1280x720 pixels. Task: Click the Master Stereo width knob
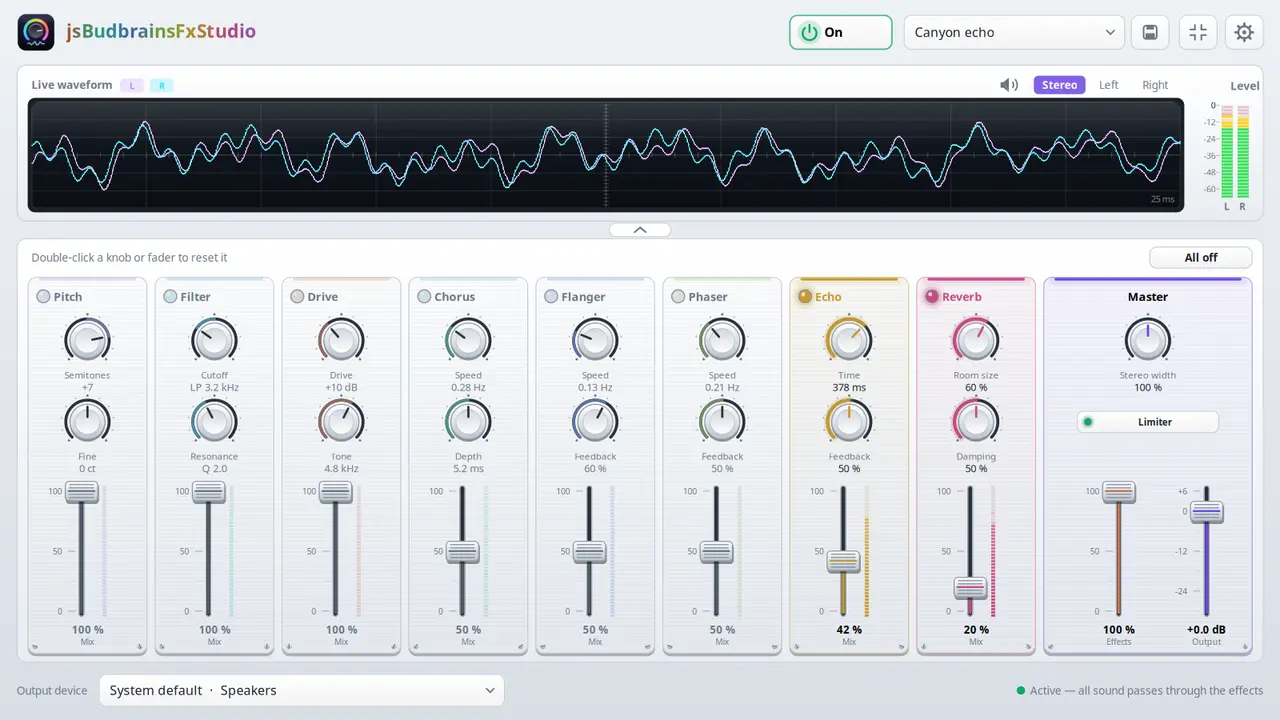[x=1148, y=340]
